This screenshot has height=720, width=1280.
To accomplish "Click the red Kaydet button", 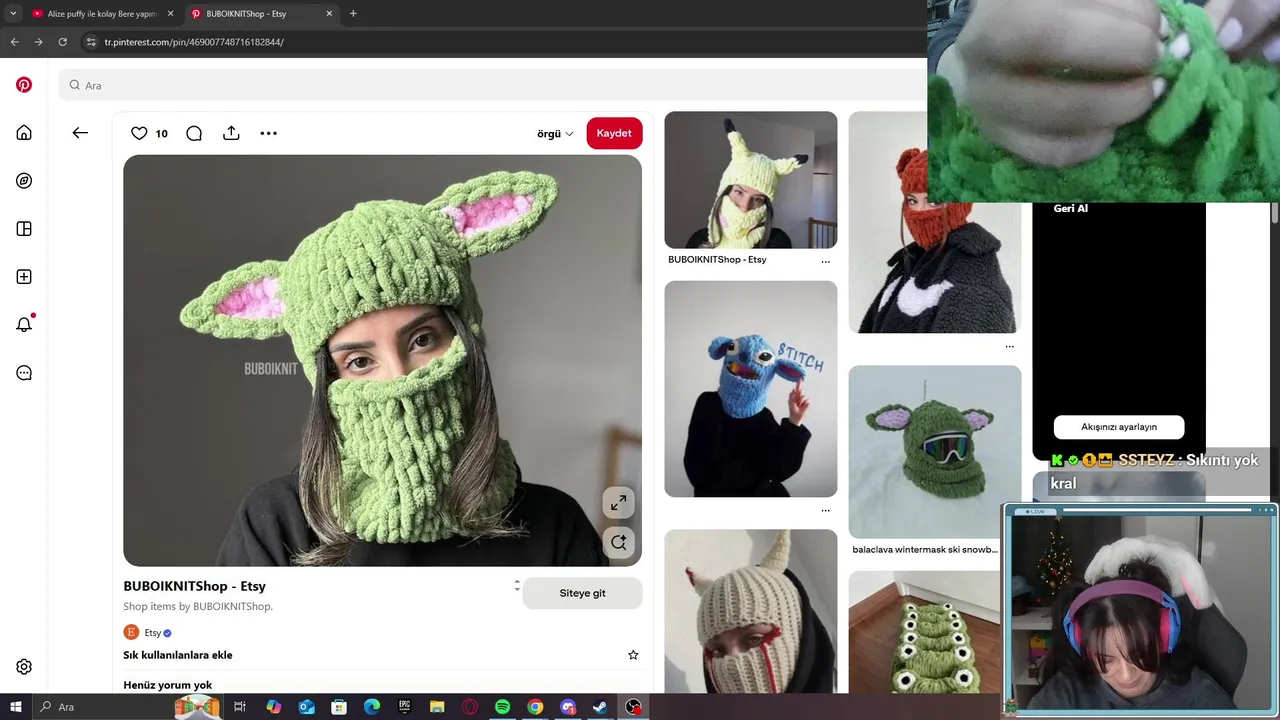I will pos(614,133).
